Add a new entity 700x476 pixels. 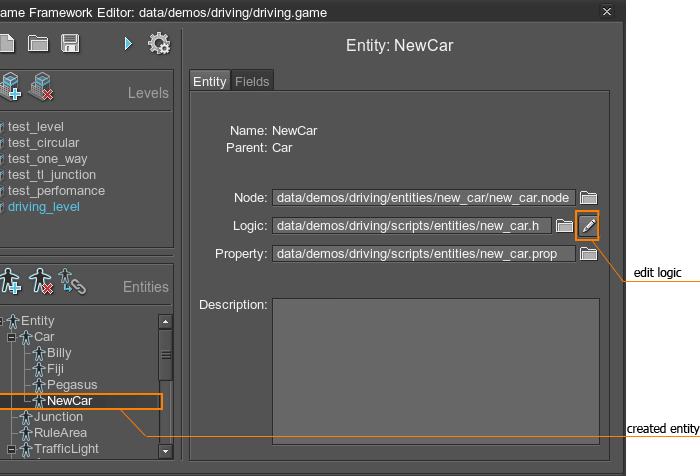(11, 282)
